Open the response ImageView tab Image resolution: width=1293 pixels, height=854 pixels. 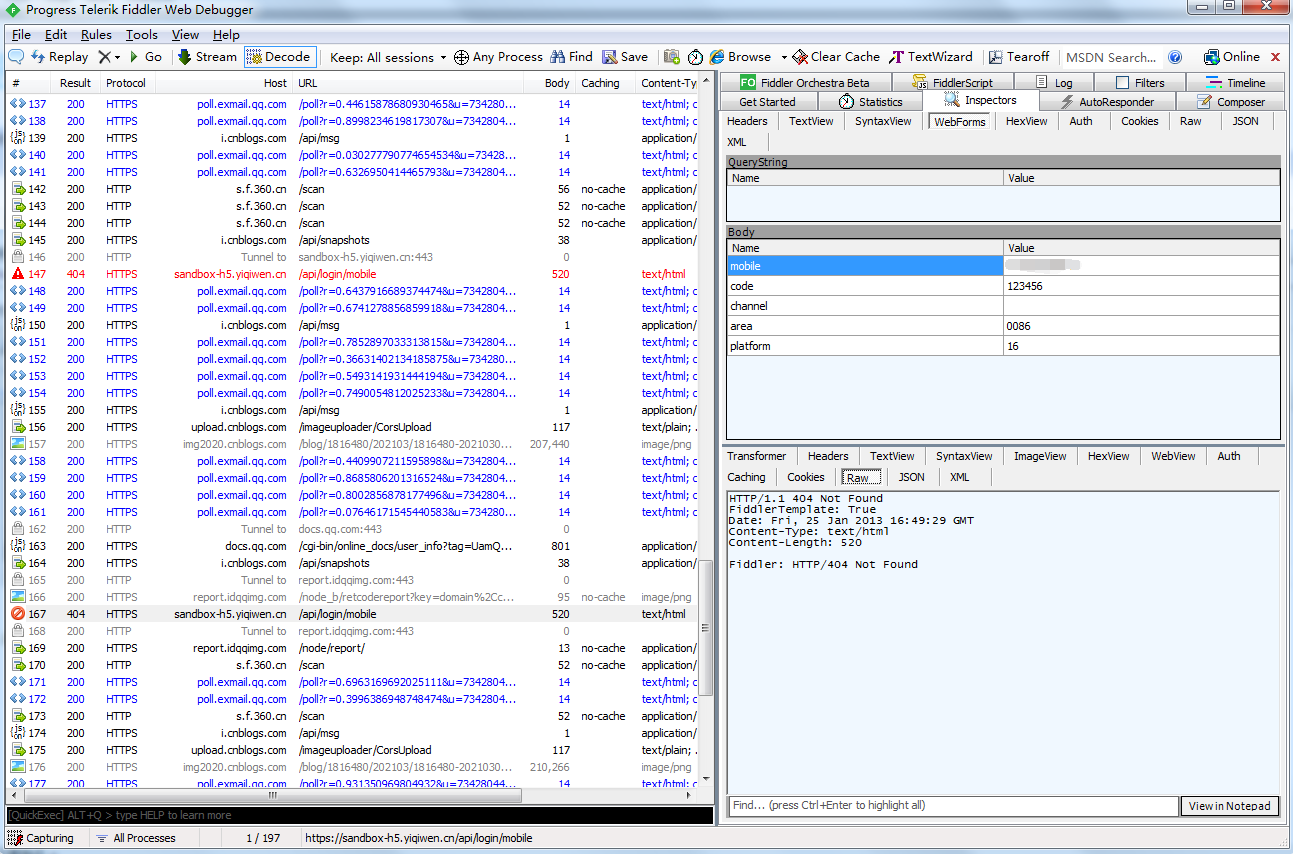1040,456
